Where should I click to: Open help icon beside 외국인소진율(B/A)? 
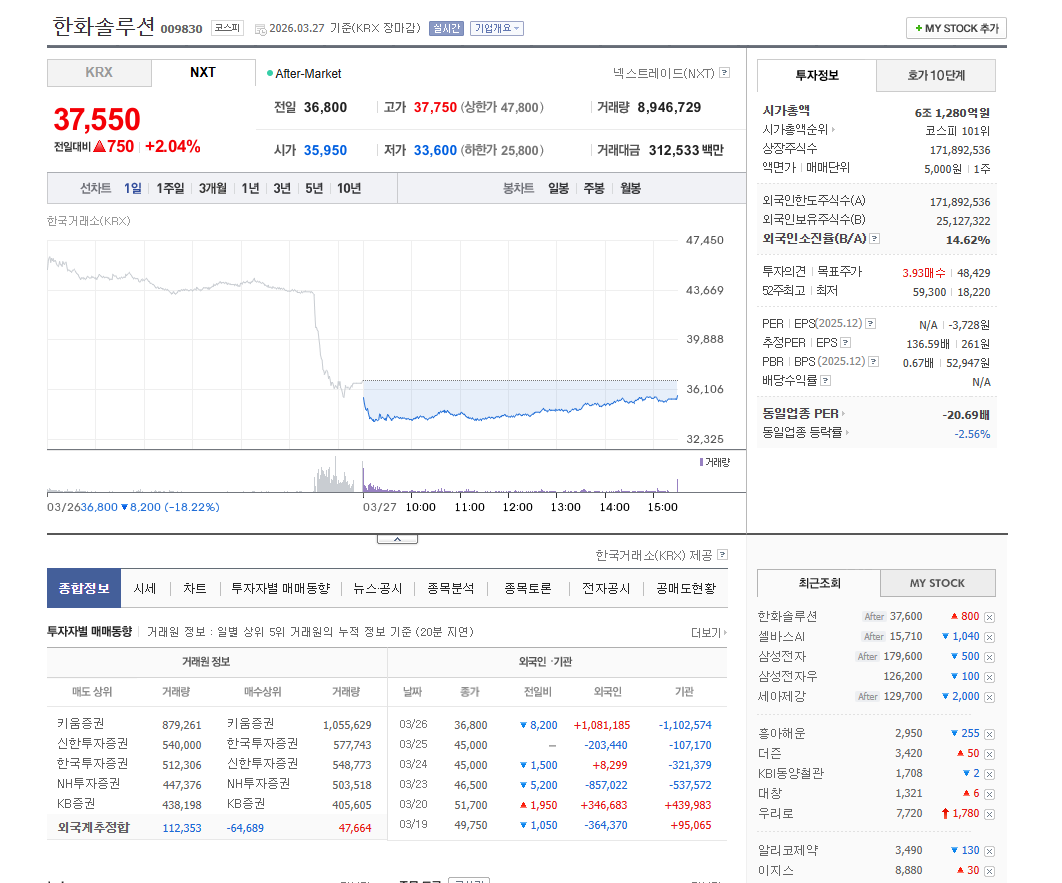(875, 238)
